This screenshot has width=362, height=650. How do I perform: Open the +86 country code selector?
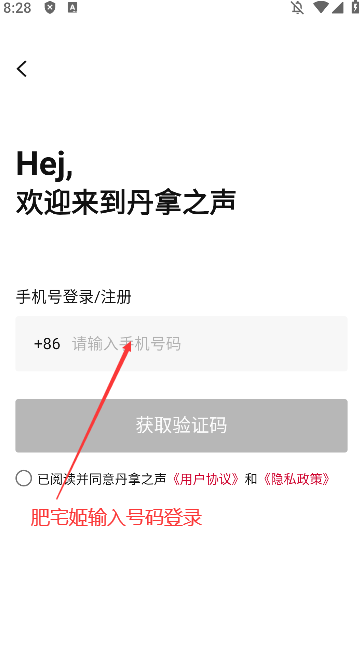(47, 344)
